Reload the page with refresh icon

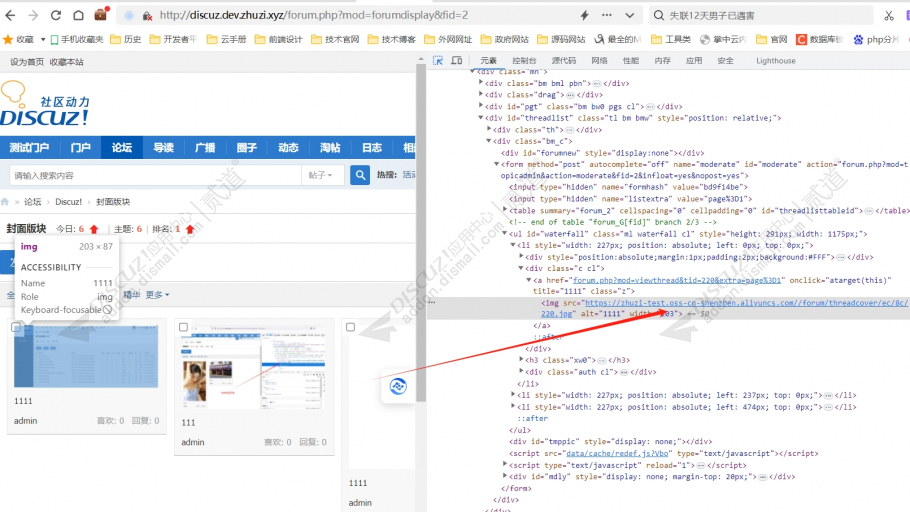[55, 16]
